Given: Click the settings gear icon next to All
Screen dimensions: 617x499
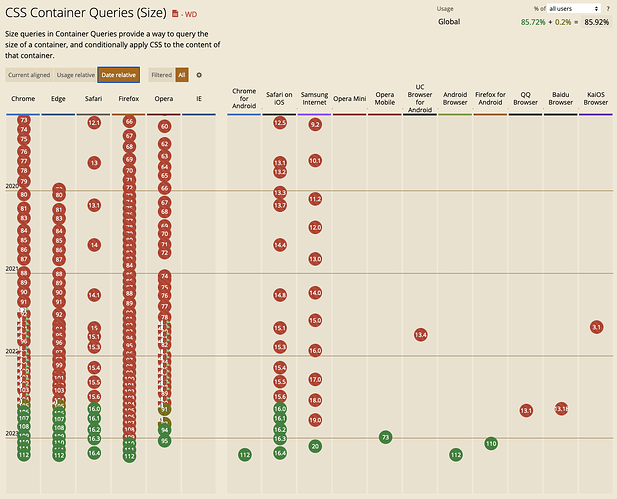Looking at the screenshot, I should [199, 75].
